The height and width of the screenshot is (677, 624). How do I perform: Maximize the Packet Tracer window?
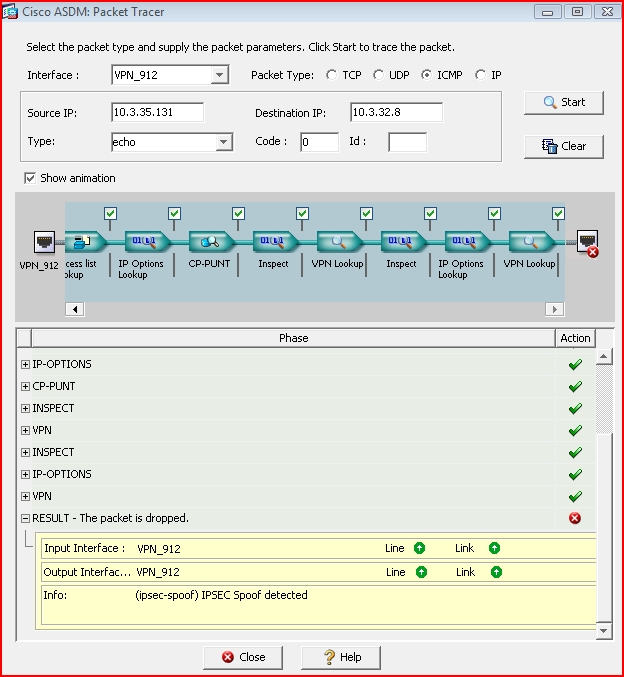pyautogui.click(x=577, y=12)
